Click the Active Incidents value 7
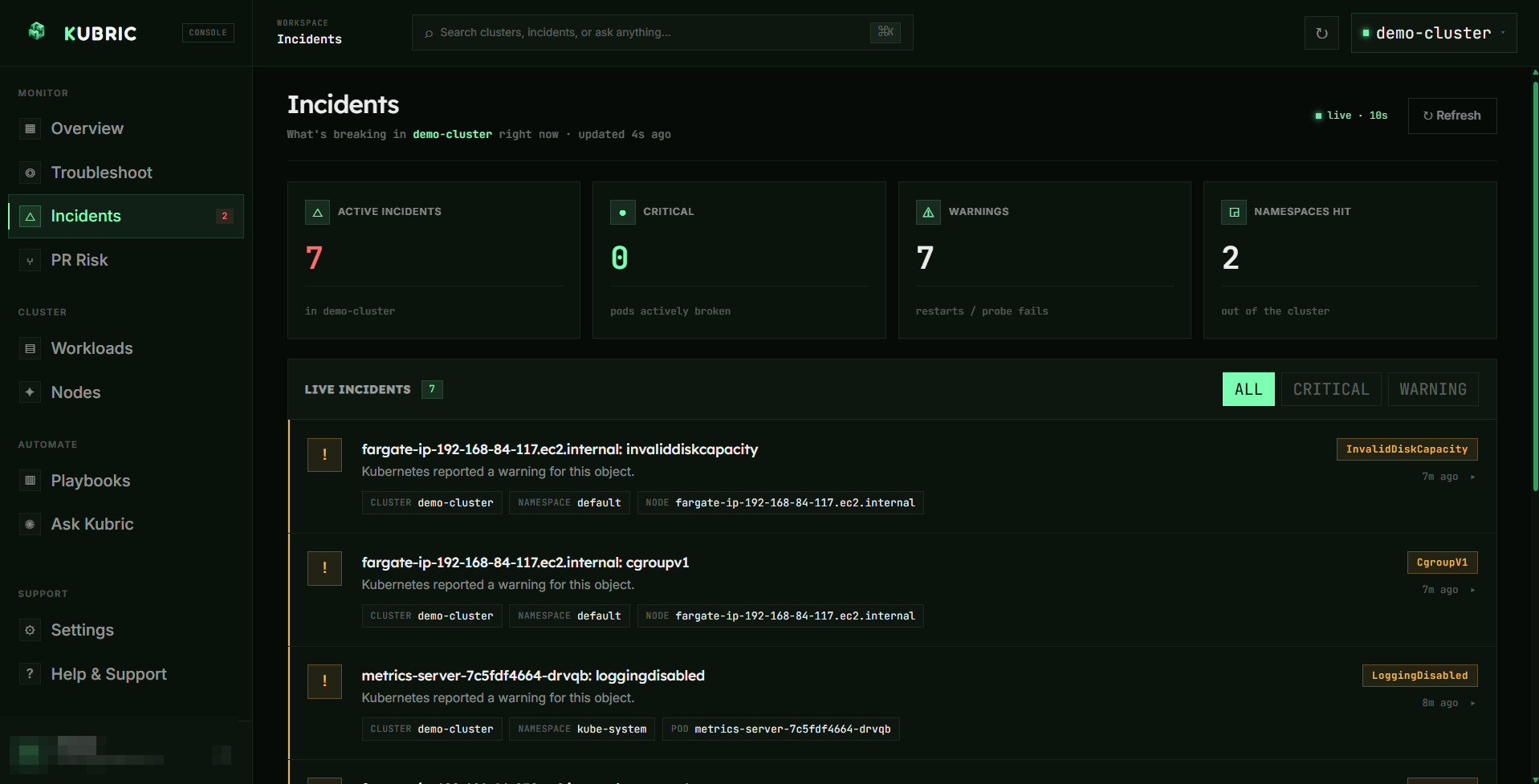Viewport: 1539px width, 784px height. [x=314, y=258]
